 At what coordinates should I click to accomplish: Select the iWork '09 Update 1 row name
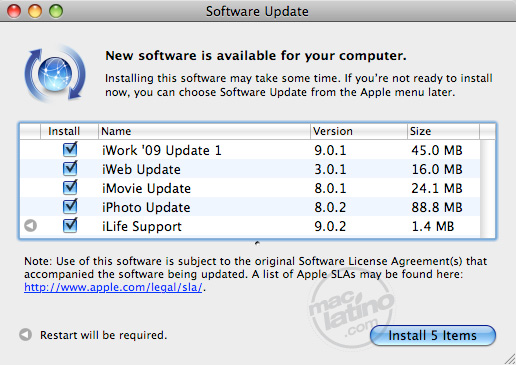pyautogui.click(x=162, y=150)
